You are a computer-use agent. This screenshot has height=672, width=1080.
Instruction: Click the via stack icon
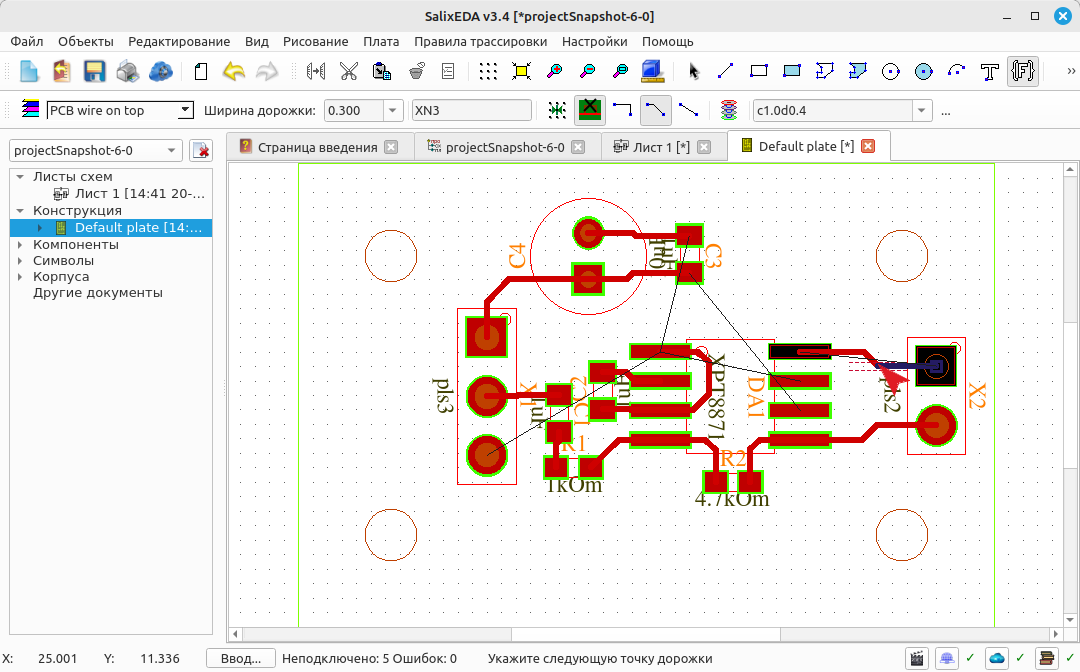pos(729,110)
